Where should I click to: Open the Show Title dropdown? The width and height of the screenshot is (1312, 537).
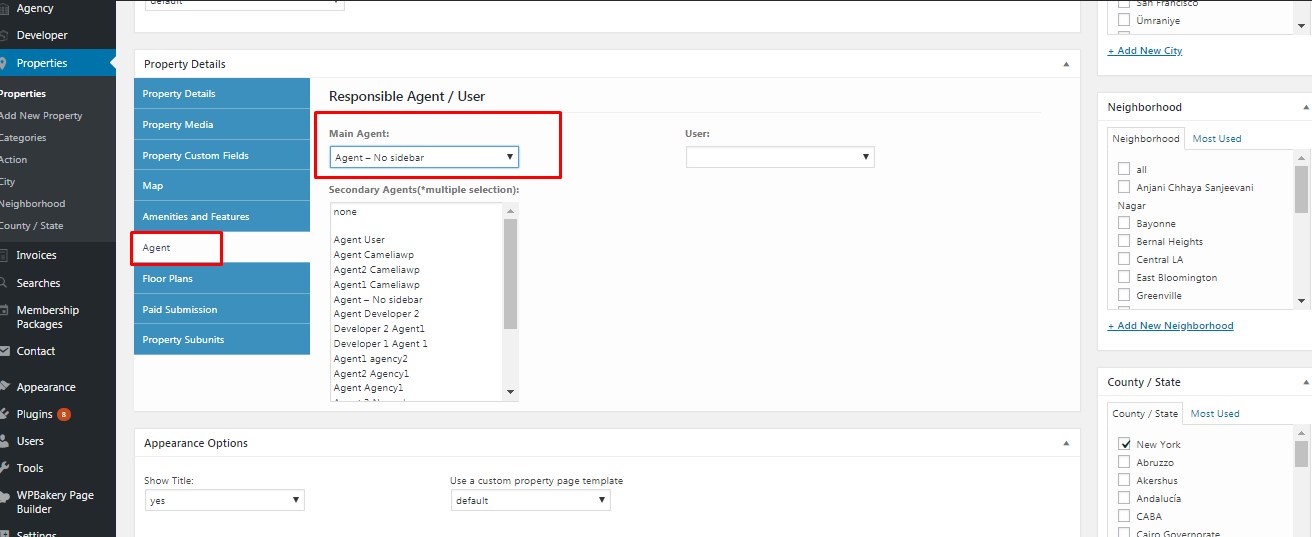coord(224,500)
